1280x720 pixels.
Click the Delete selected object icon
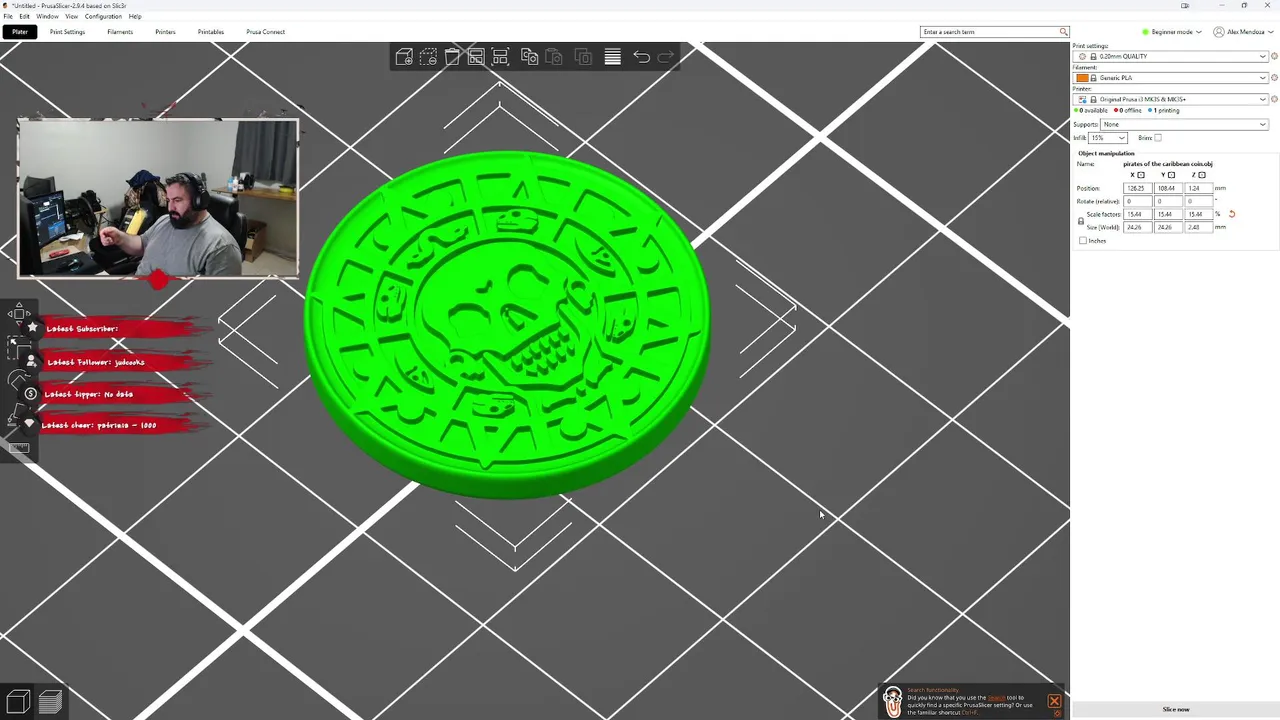click(x=428, y=57)
